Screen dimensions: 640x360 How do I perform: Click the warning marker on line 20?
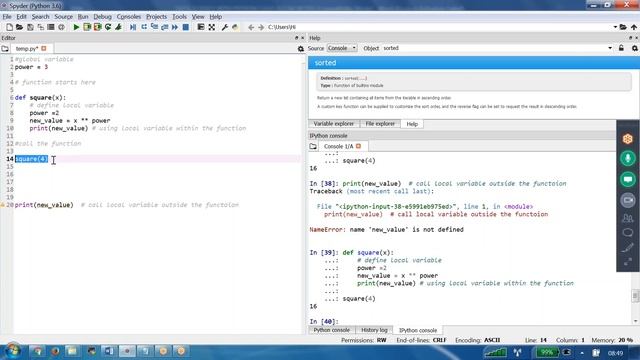[x=3, y=205]
